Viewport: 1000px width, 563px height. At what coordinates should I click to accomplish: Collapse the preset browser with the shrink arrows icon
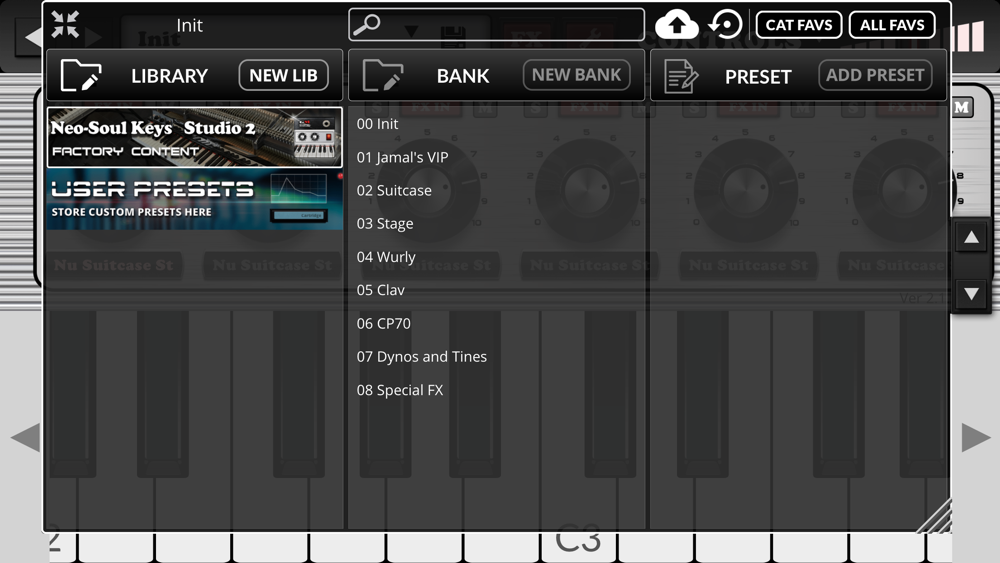(x=65, y=25)
